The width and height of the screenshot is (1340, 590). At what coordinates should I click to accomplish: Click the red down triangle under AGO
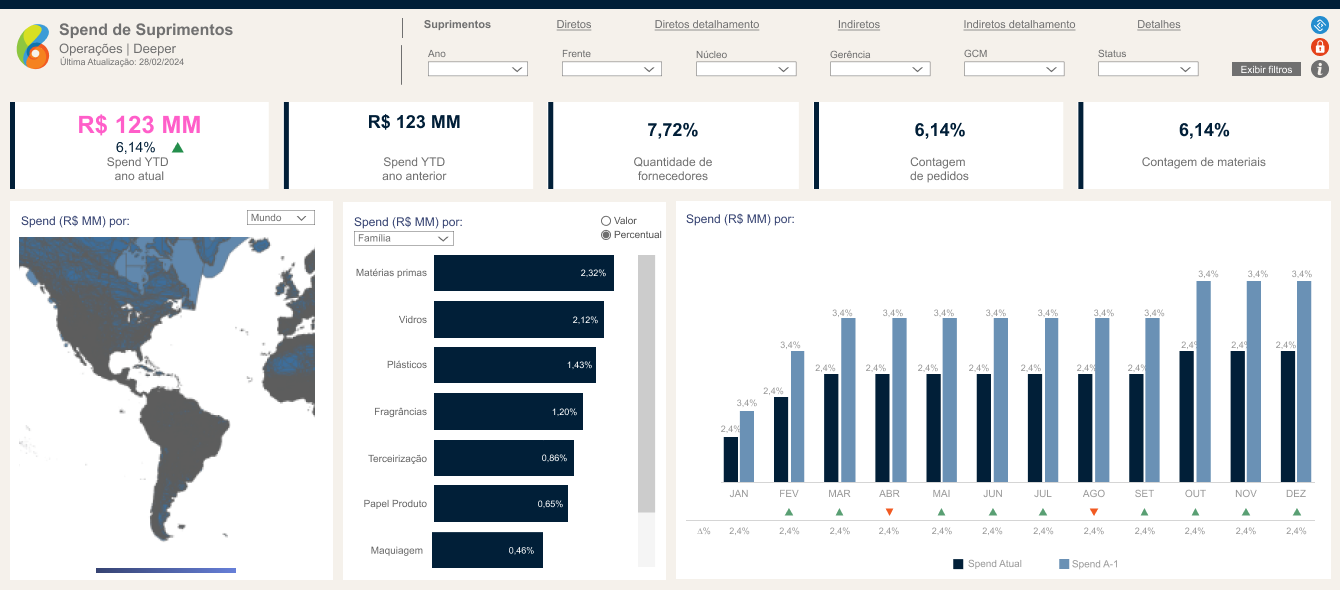point(1093,512)
